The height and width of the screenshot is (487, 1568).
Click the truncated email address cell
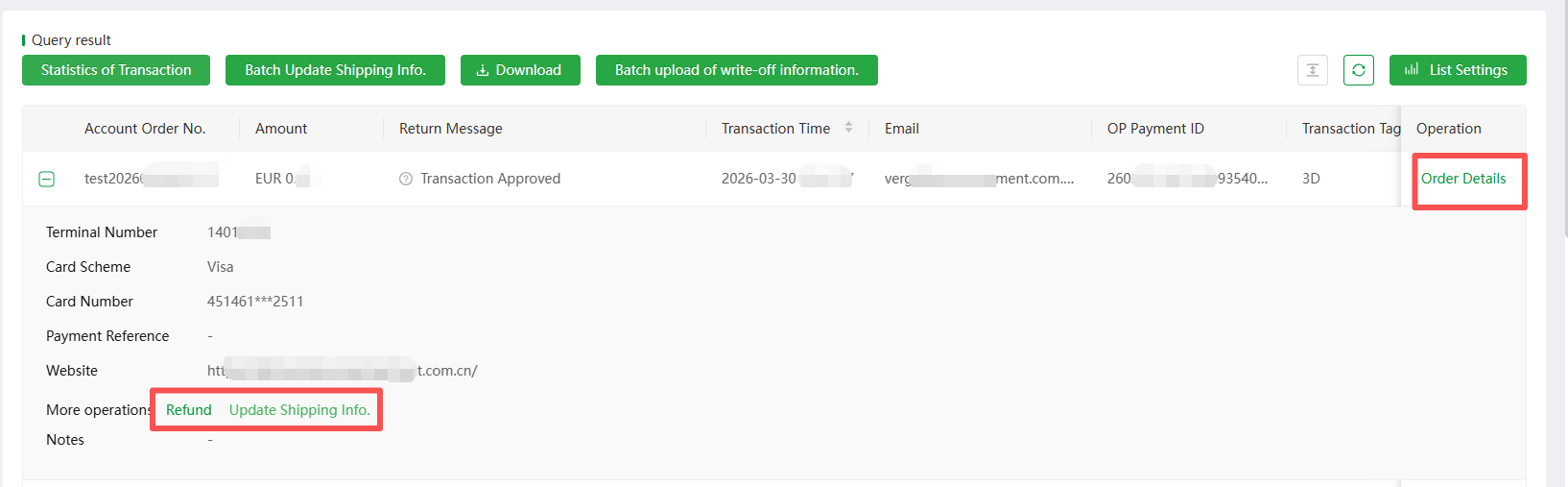(x=980, y=179)
